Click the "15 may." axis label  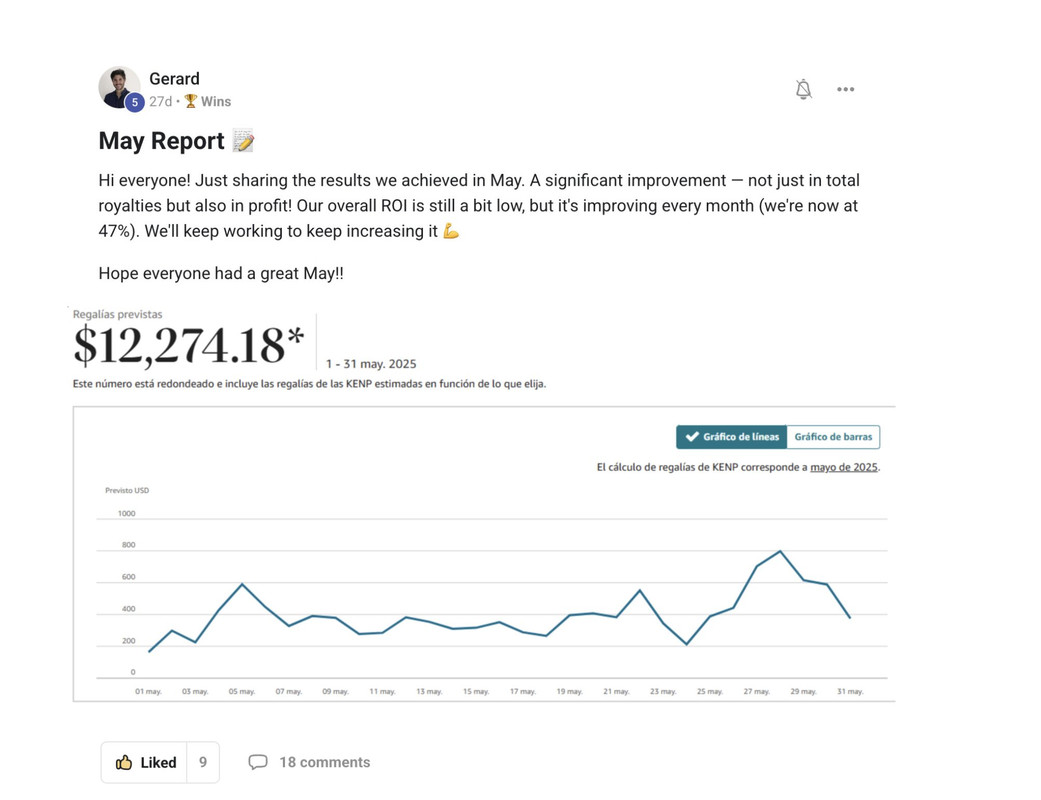click(476, 691)
